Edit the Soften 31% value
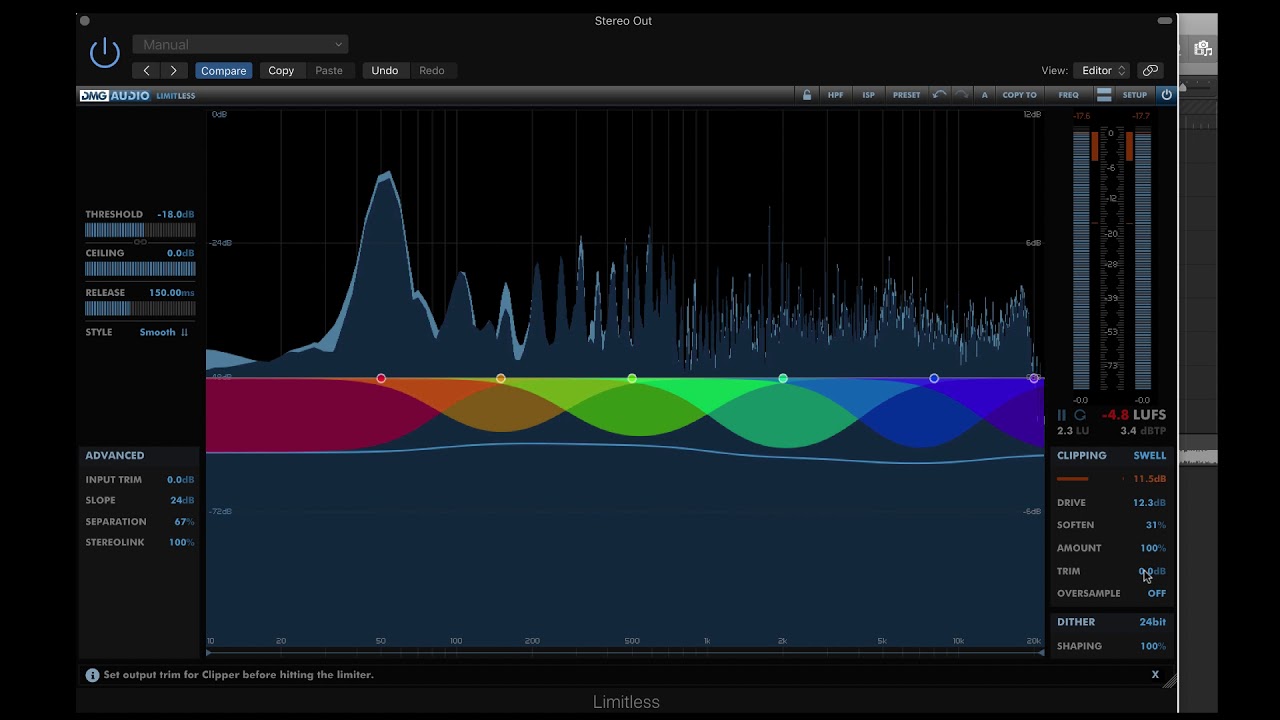The width and height of the screenshot is (1280, 720). [x=1156, y=525]
